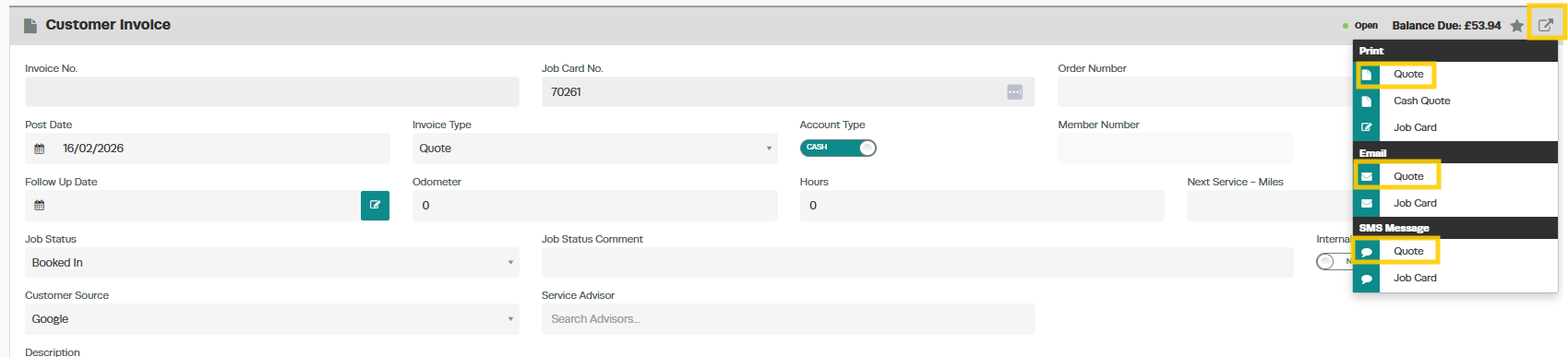Screen dimensions: 1568x357
Task: Open Job Card No. lookup ellipsis
Action: point(1014,92)
